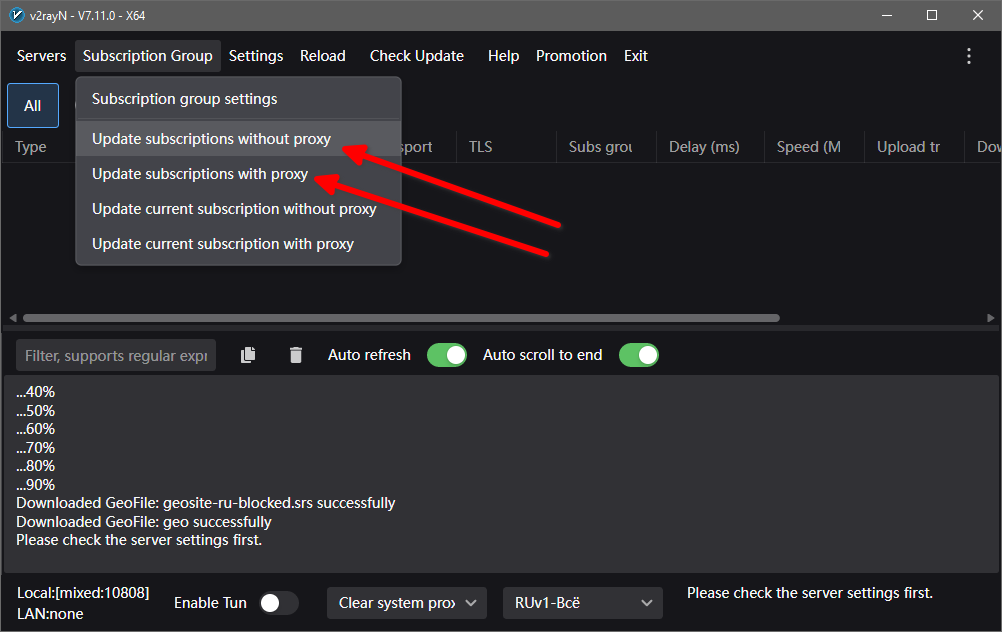1002x632 pixels.
Task: Open the Check Update menu
Action: coord(417,56)
